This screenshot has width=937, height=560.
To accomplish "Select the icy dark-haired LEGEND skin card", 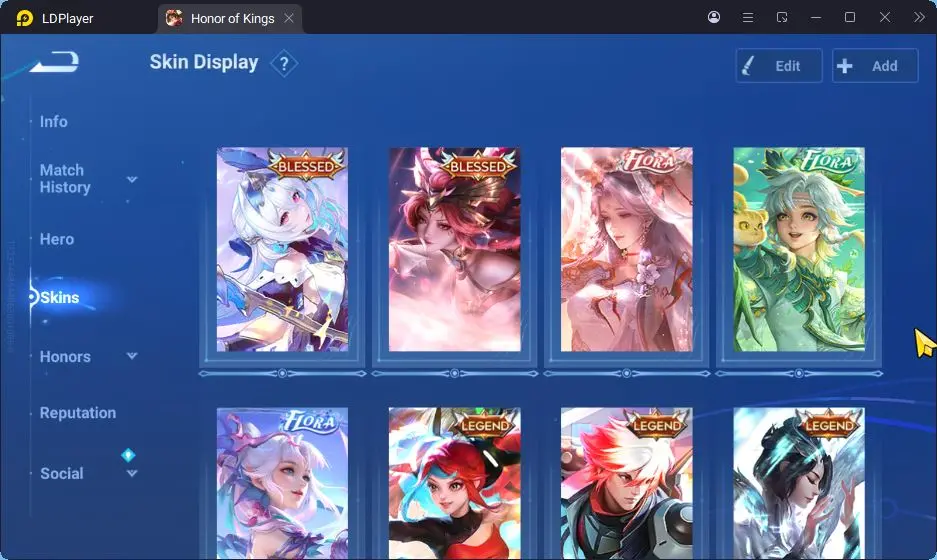I will [799, 484].
